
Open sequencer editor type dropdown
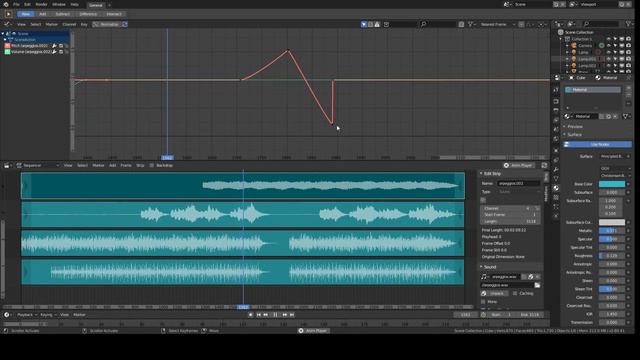(7, 165)
